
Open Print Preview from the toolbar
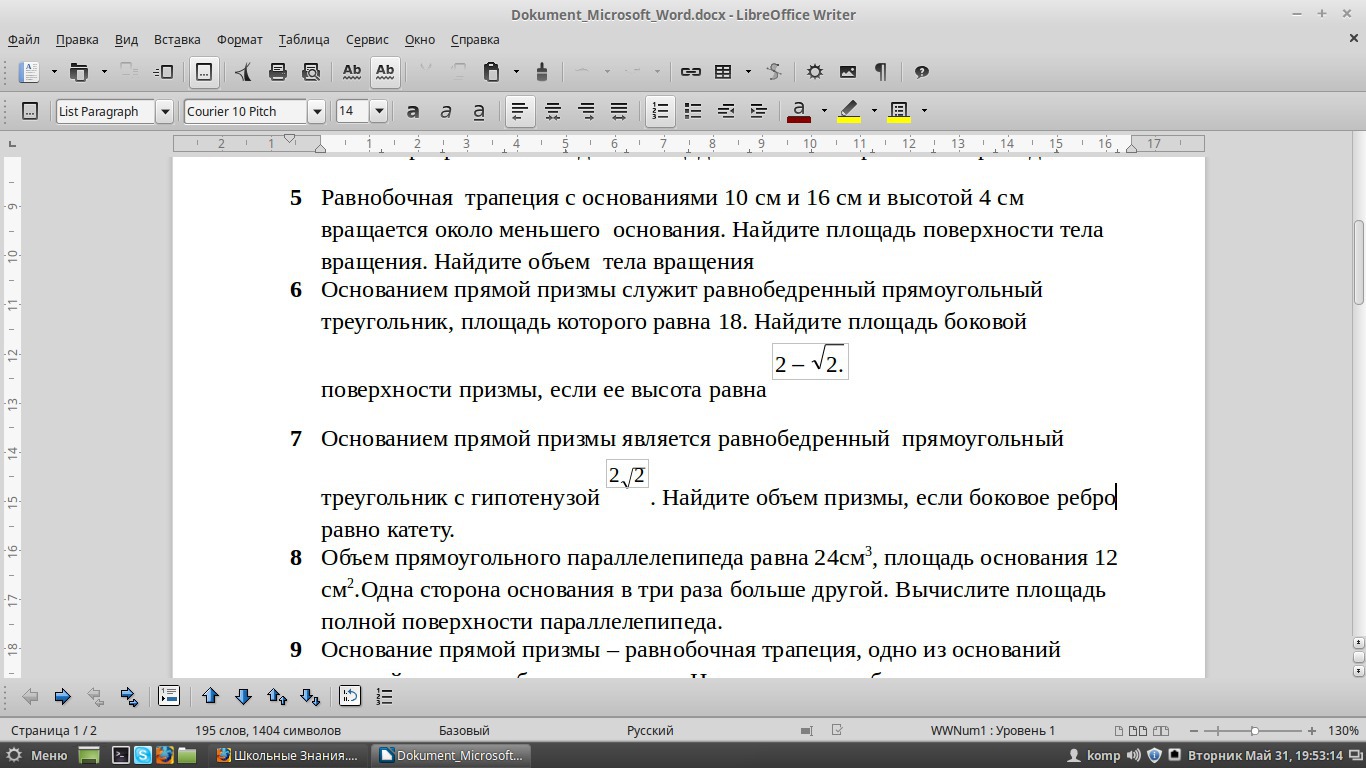pyautogui.click(x=311, y=72)
